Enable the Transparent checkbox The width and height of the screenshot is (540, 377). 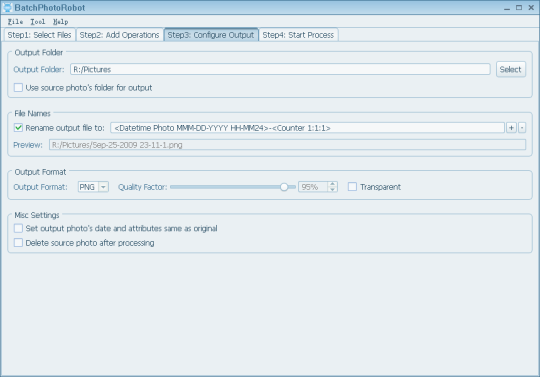pyautogui.click(x=352, y=187)
